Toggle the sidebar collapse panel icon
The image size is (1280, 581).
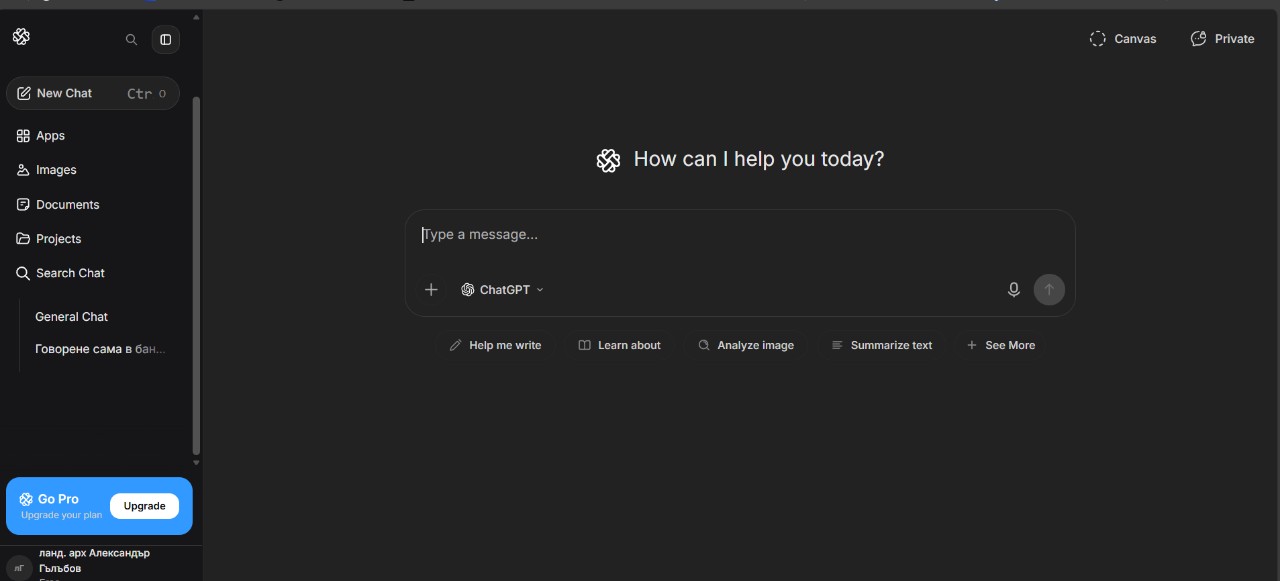tap(166, 40)
